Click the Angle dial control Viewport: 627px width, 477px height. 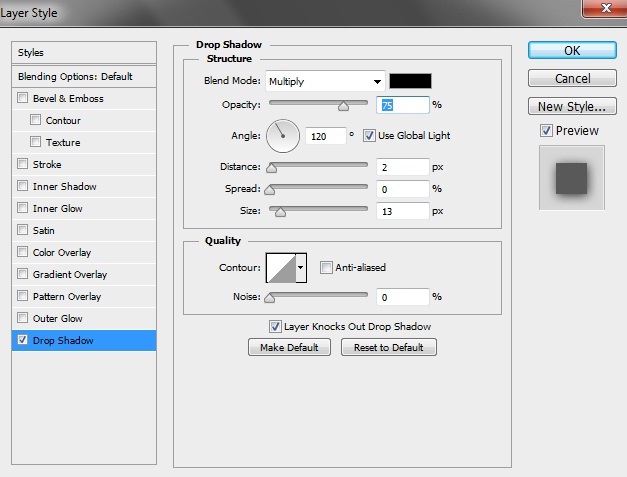click(x=283, y=135)
